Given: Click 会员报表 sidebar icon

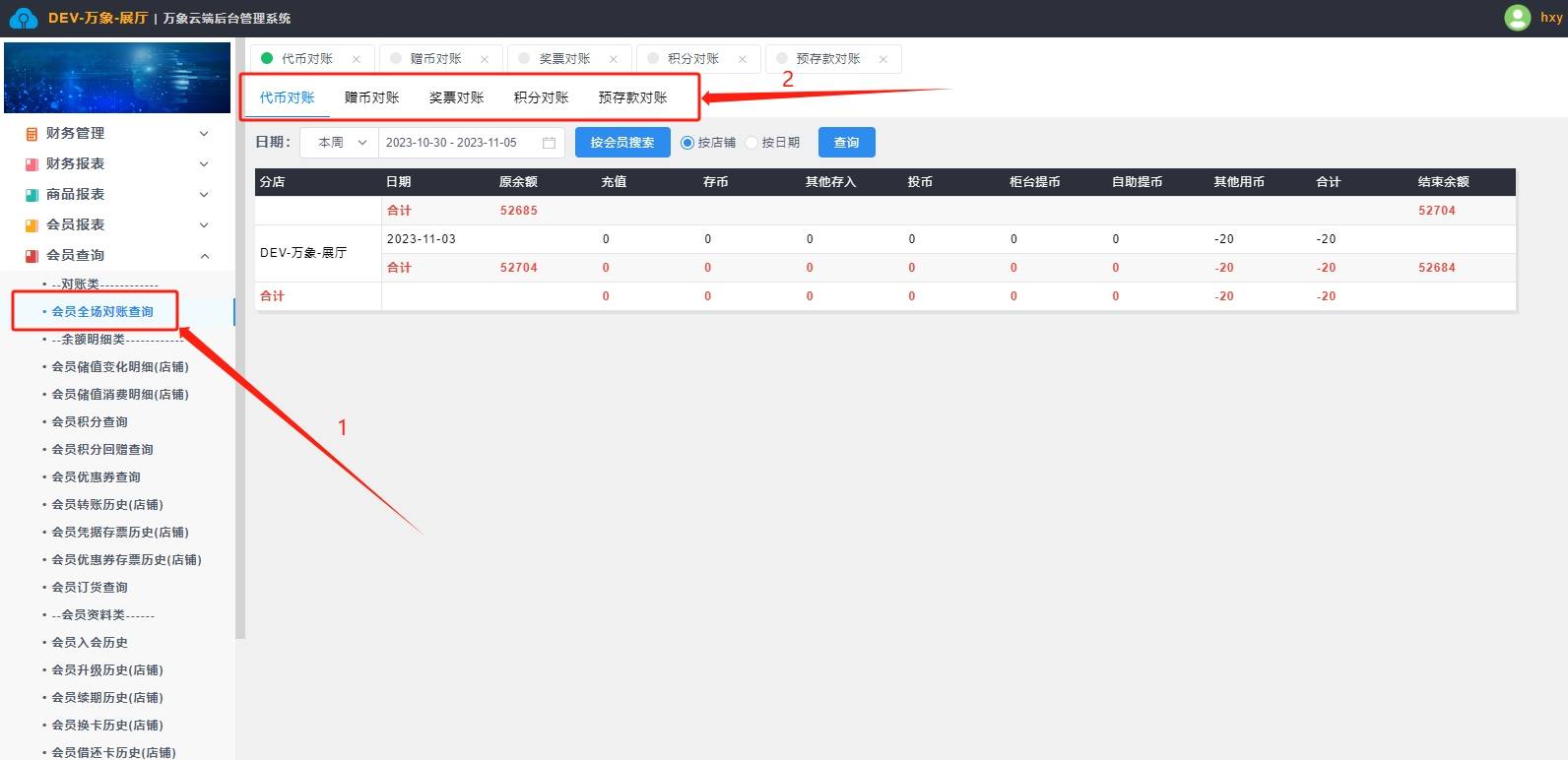Looking at the screenshot, I should click(32, 225).
